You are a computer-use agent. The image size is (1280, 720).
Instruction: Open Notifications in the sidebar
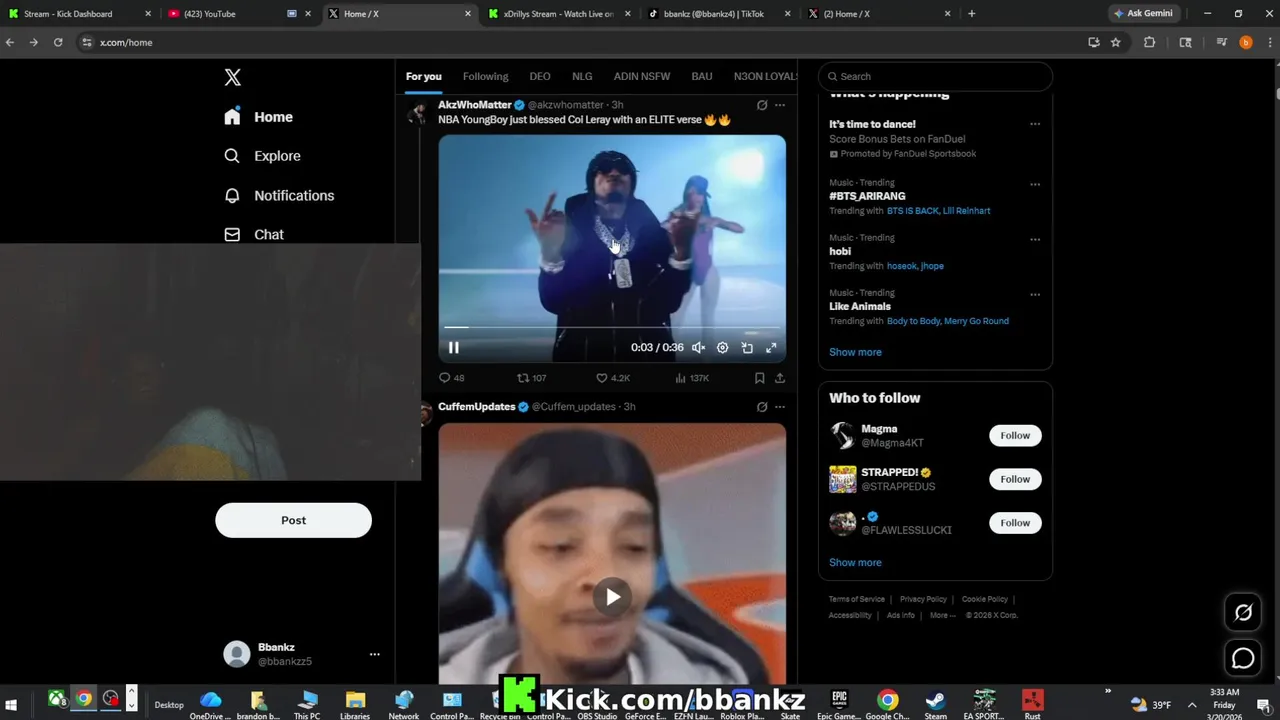click(x=279, y=195)
